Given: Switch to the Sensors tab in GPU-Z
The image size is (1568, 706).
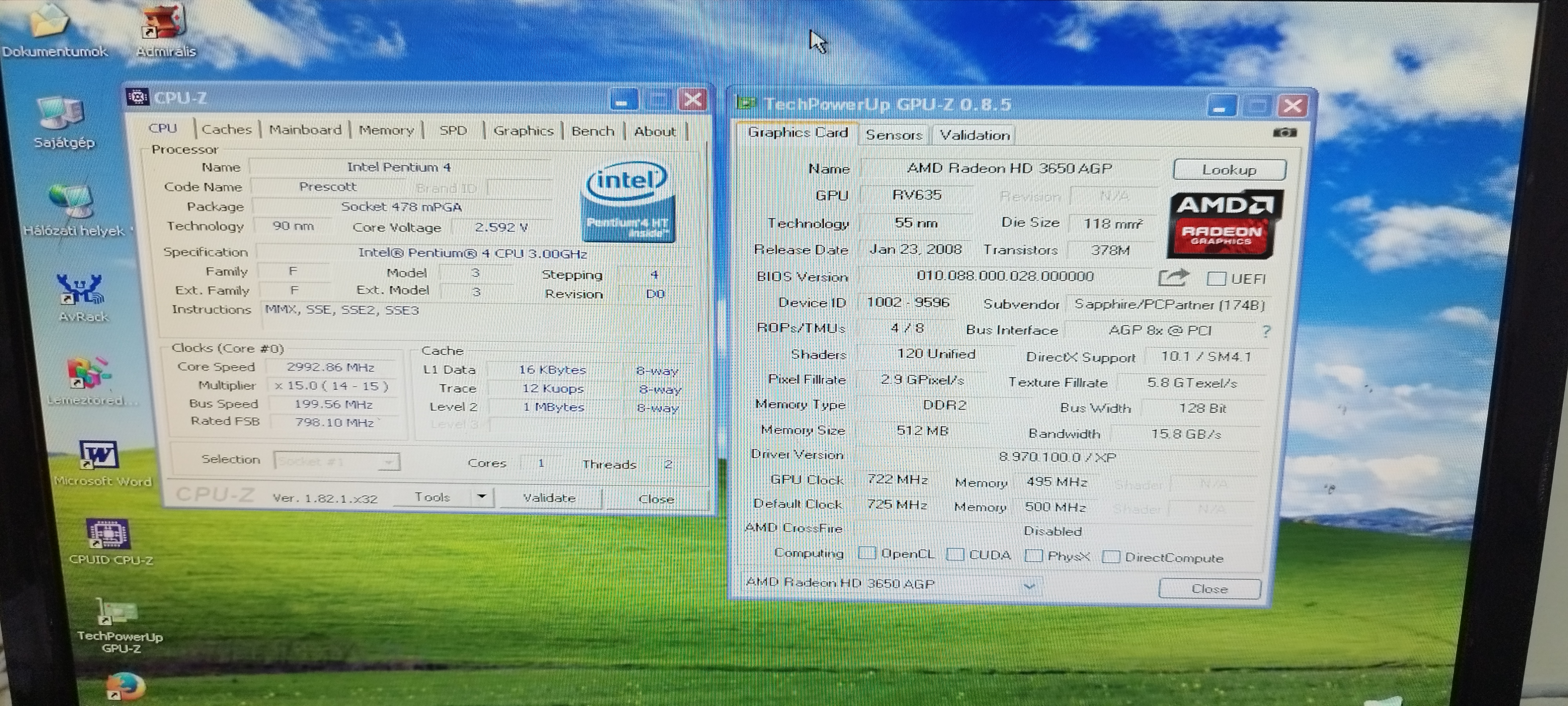Looking at the screenshot, I should (x=894, y=135).
